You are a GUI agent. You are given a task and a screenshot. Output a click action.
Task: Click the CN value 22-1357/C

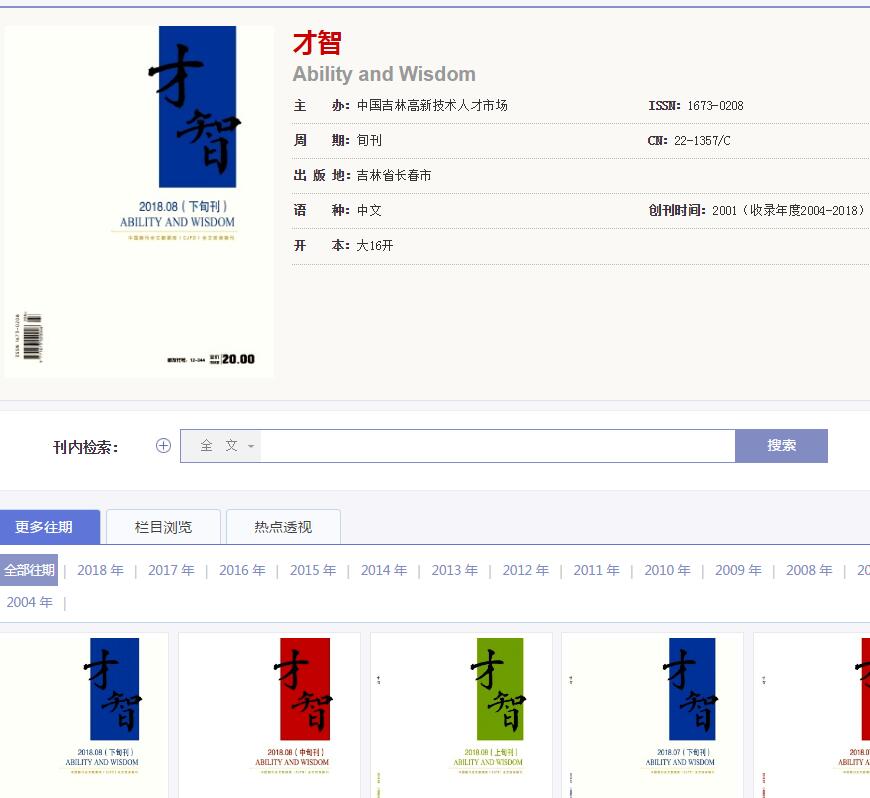(x=702, y=140)
